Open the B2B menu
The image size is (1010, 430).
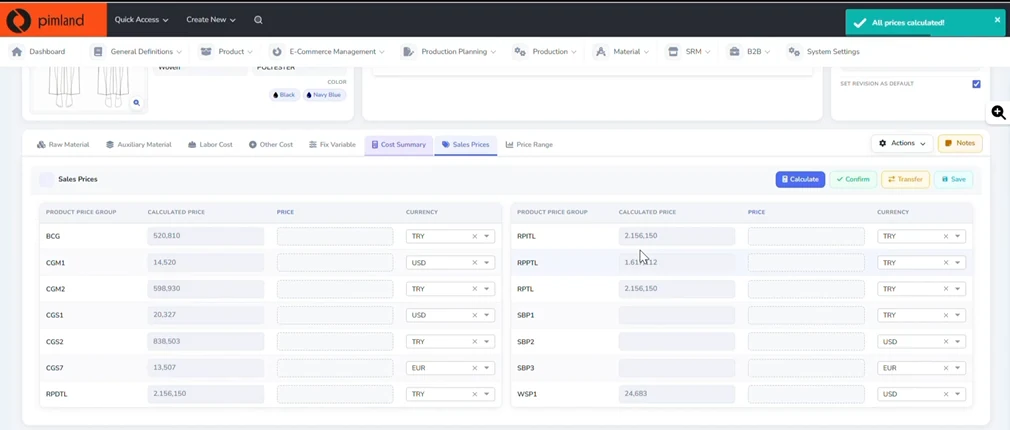(x=749, y=51)
